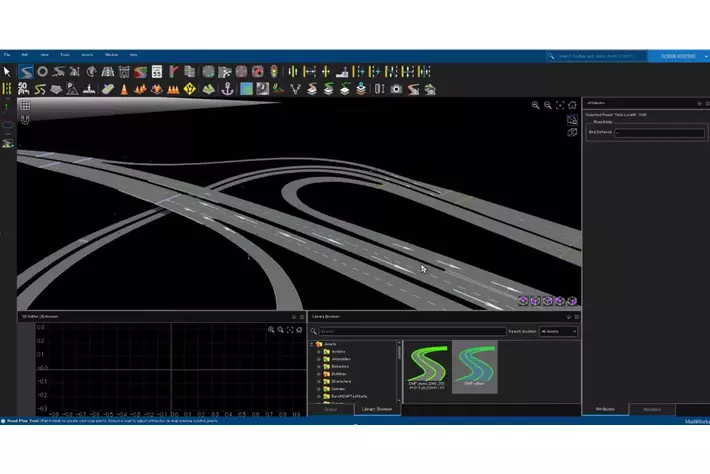Reset viewport to home view
The image size is (710, 474).
573,105
